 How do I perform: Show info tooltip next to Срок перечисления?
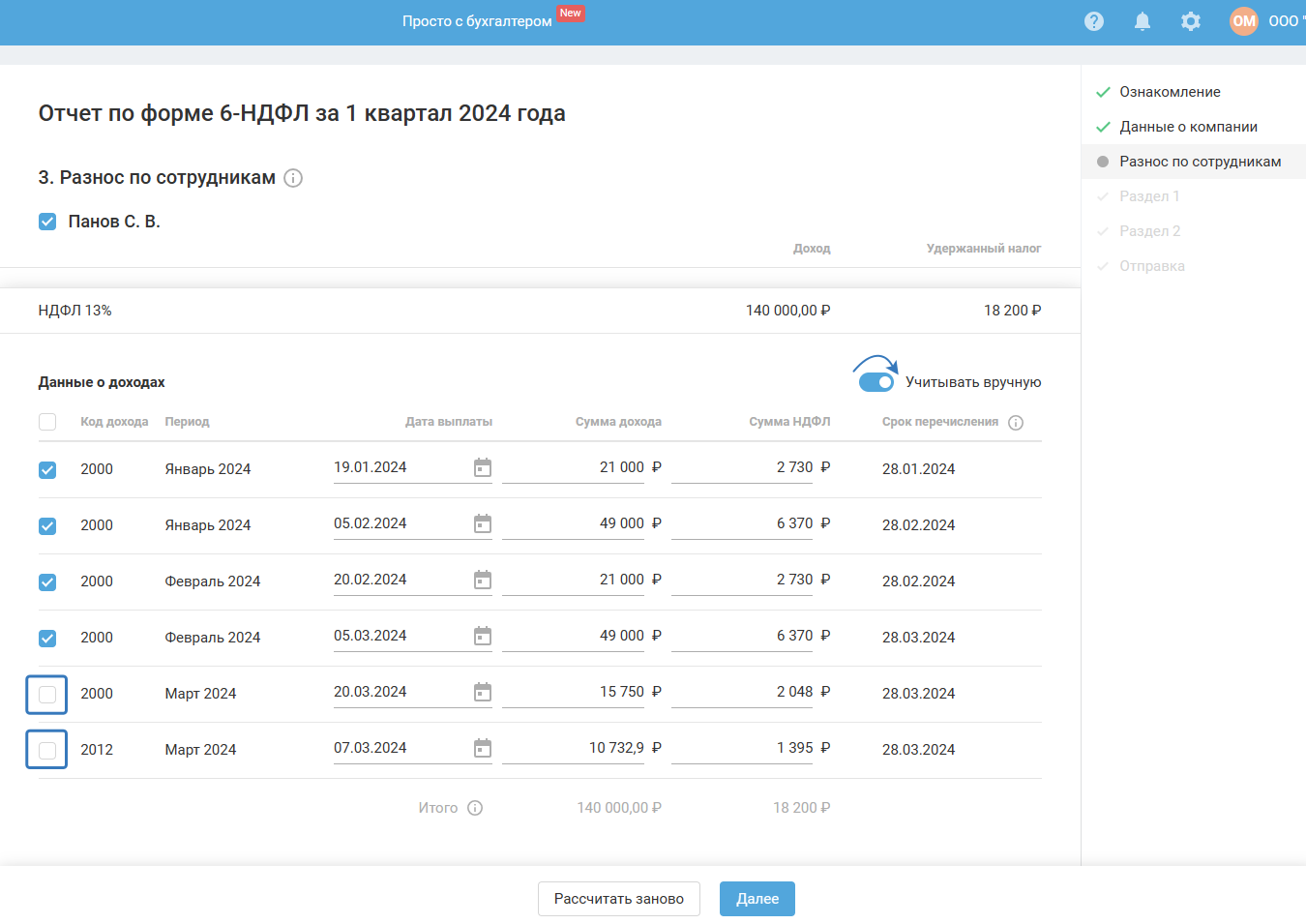(1016, 423)
